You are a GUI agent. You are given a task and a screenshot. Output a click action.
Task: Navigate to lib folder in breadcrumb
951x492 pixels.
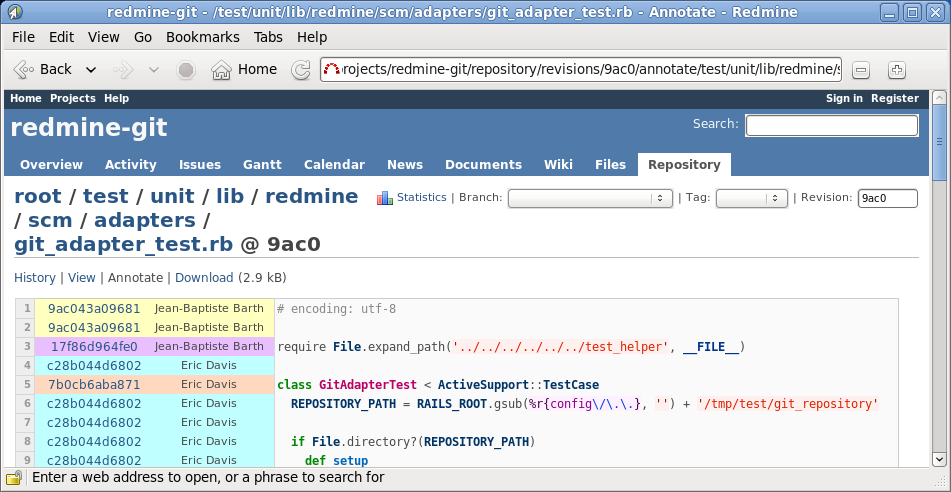[x=230, y=196]
